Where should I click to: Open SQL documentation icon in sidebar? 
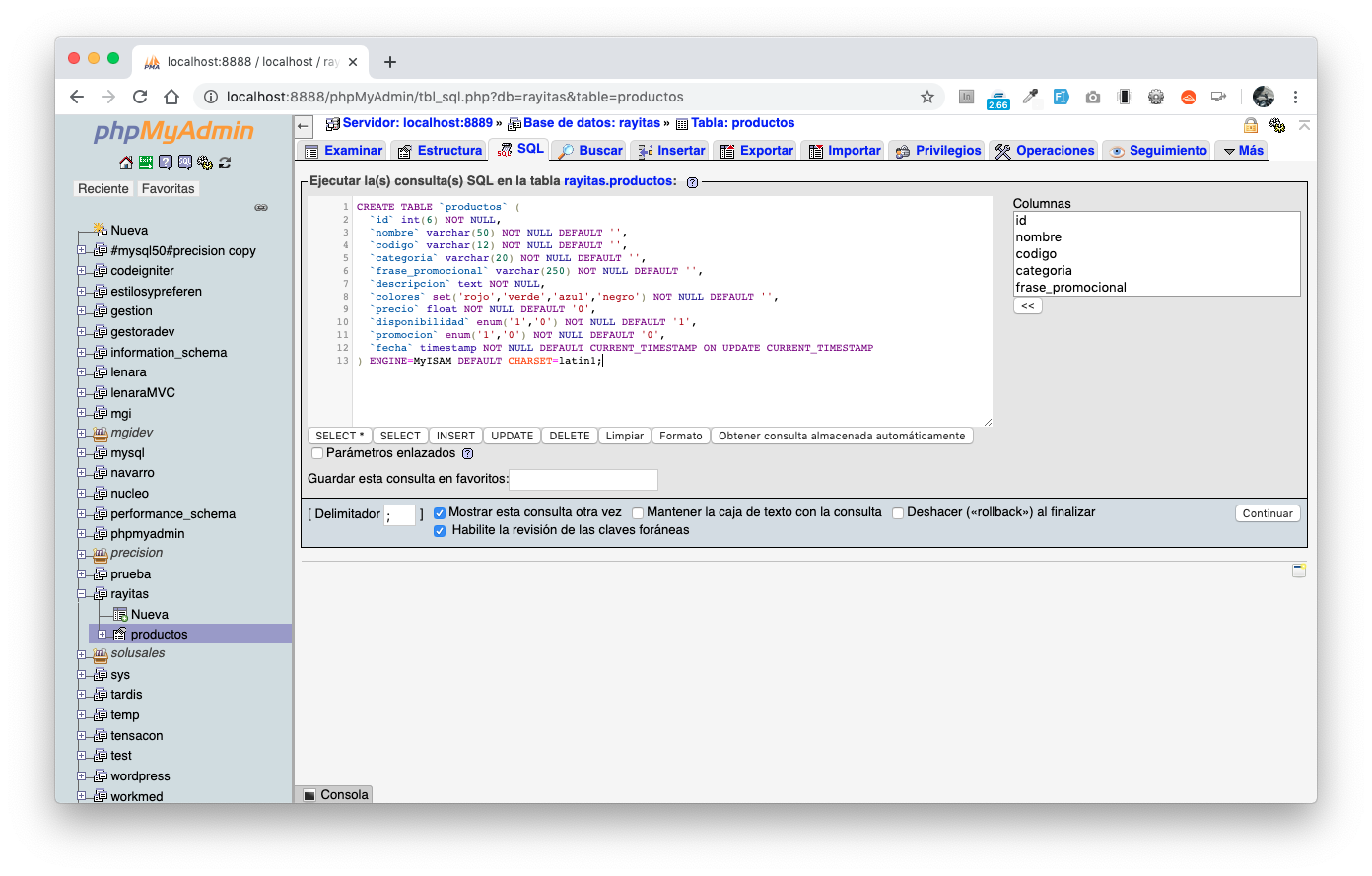[184, 163]
